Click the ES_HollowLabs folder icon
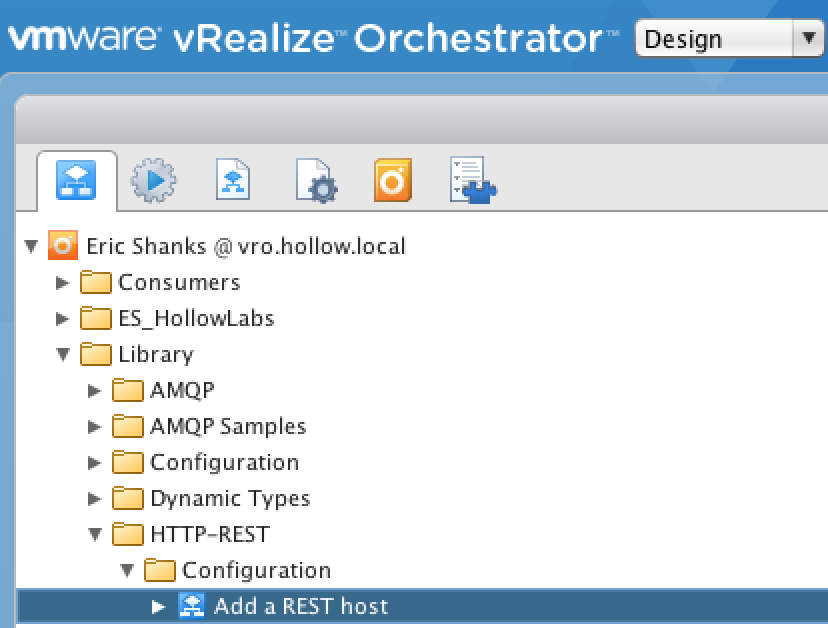This screenshot has height=628, width=828. (x=96, y=318)
